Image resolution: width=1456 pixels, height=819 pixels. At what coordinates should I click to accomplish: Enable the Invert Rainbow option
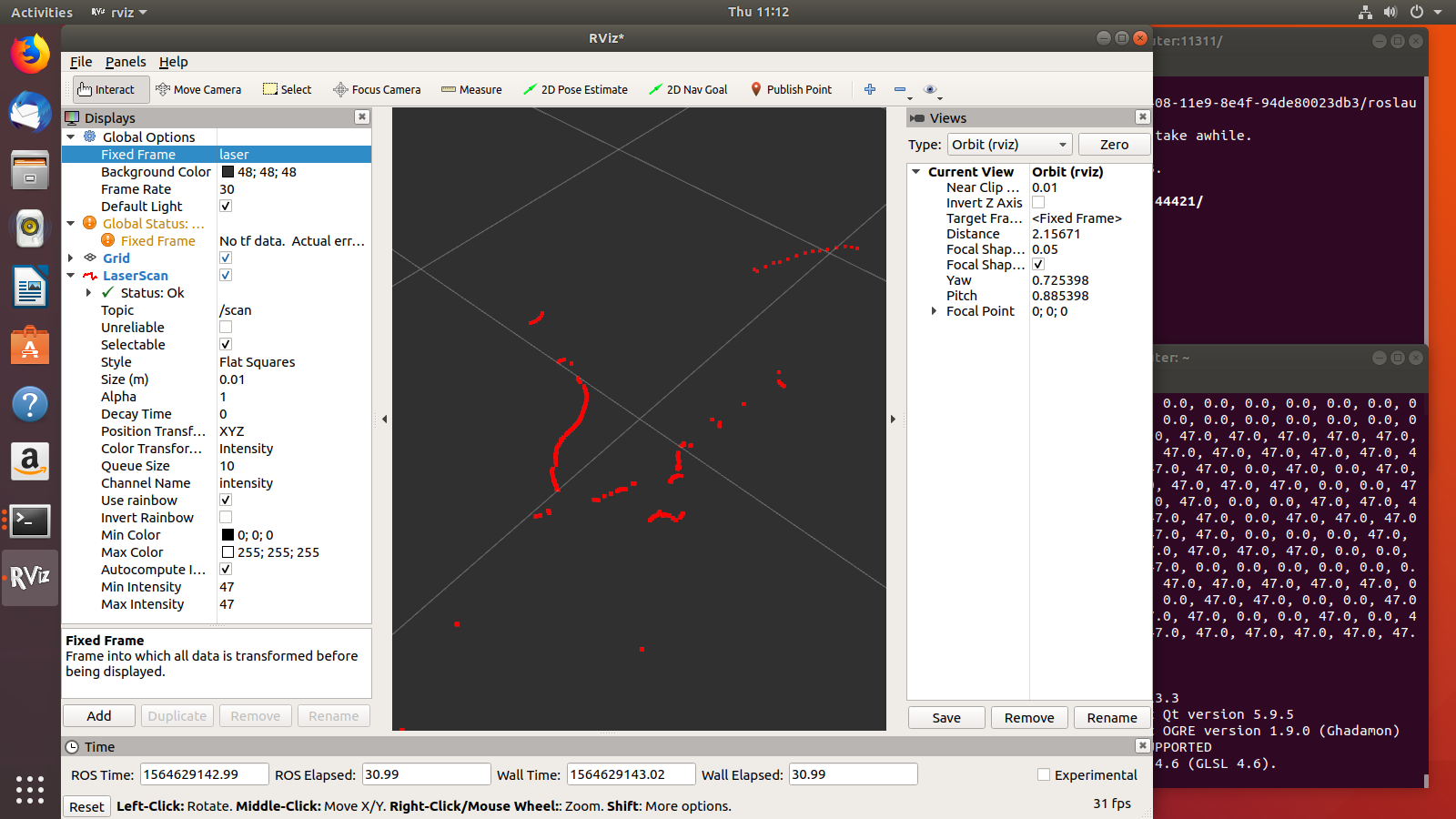[225, 517]
